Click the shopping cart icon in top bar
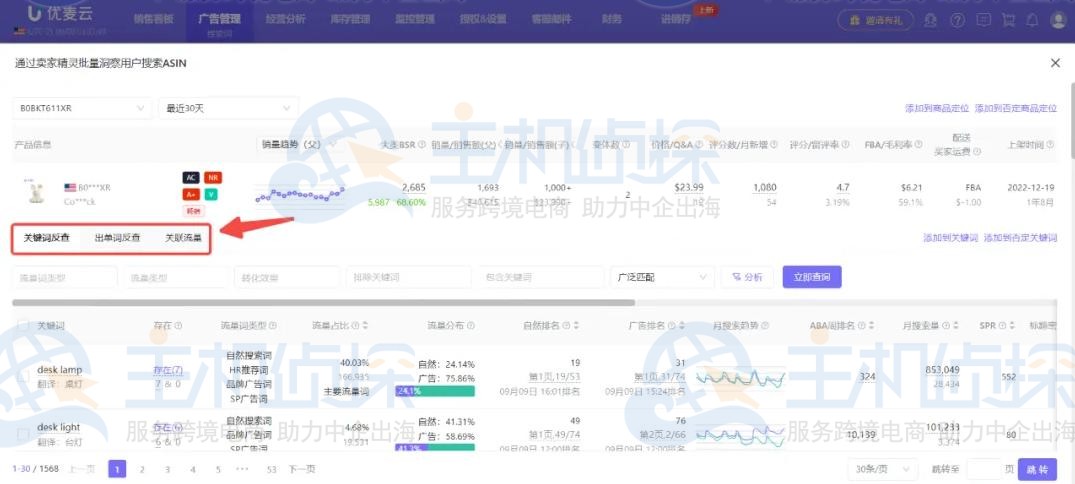The image size is (1075, 484). click(x=1008, y=20)
